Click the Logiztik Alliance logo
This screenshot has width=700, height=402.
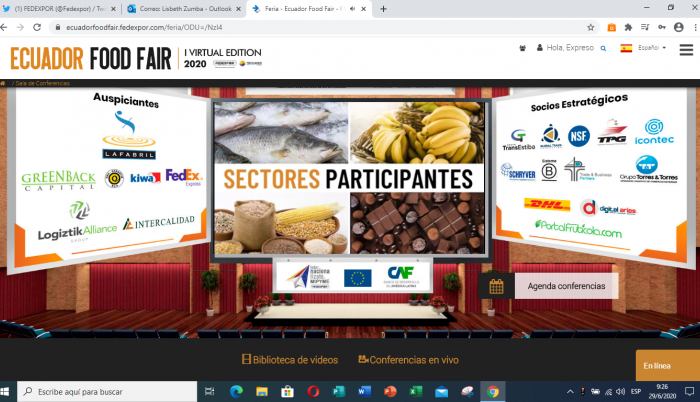coord(78,222)
